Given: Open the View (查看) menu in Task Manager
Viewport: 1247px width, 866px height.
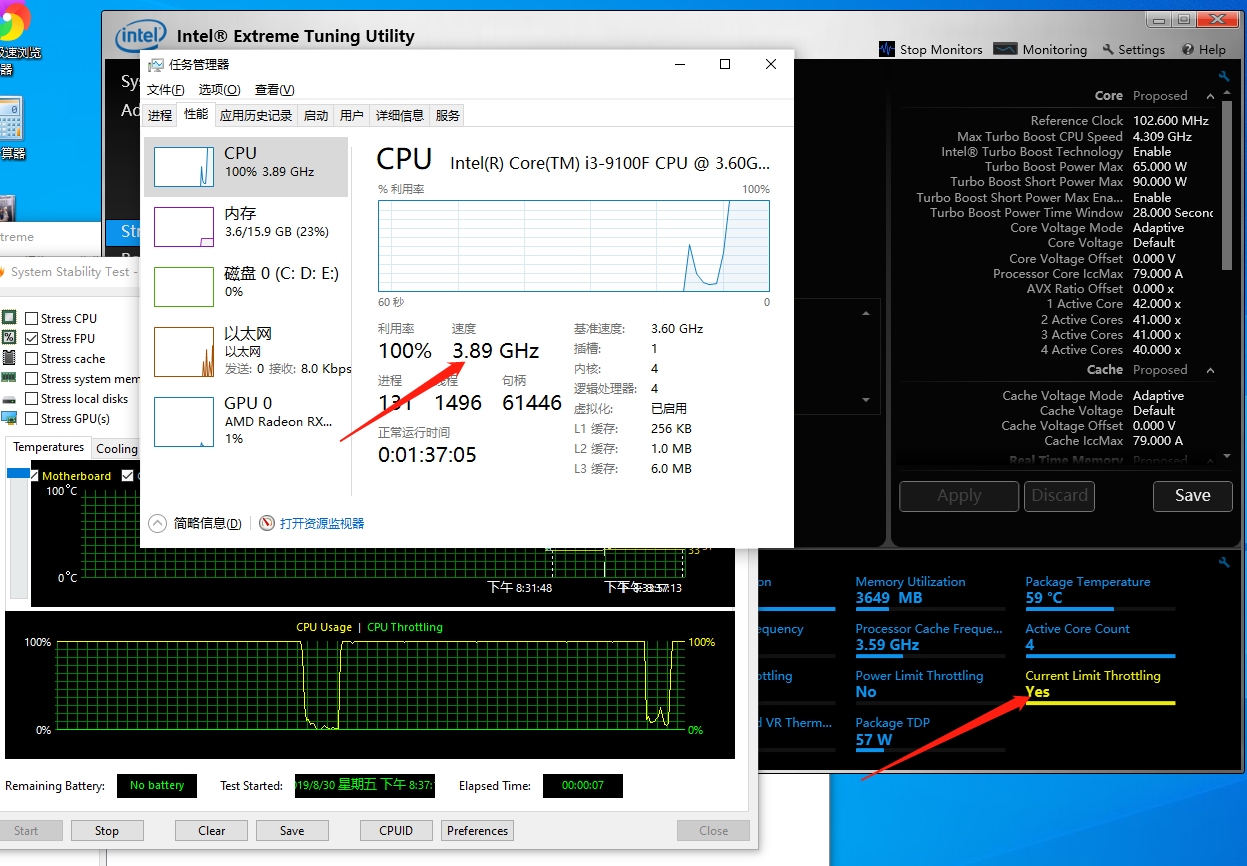Looking at the screenshot, I should coord(274,90).
